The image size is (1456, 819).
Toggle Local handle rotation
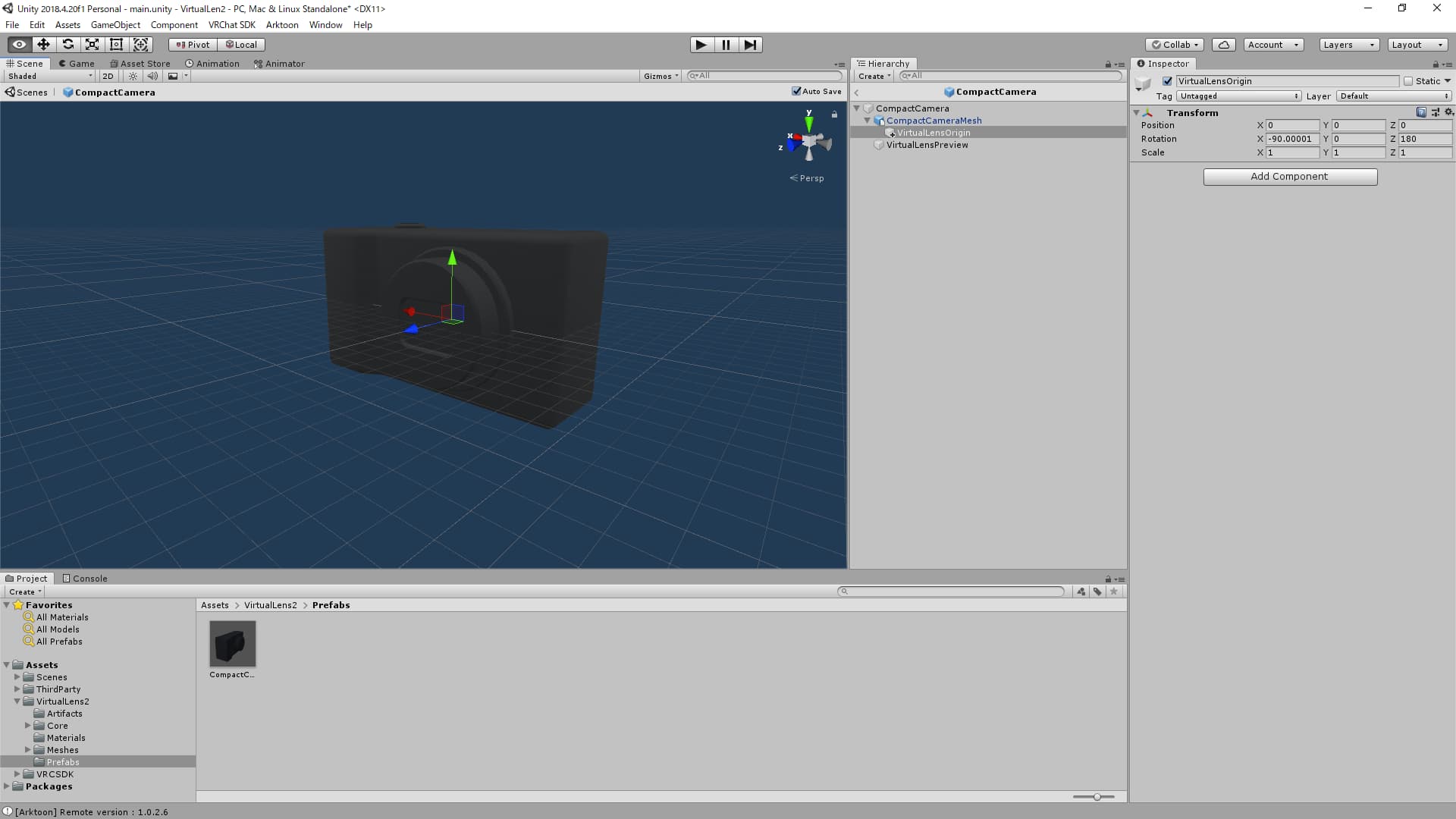click(x=241, y=45)
